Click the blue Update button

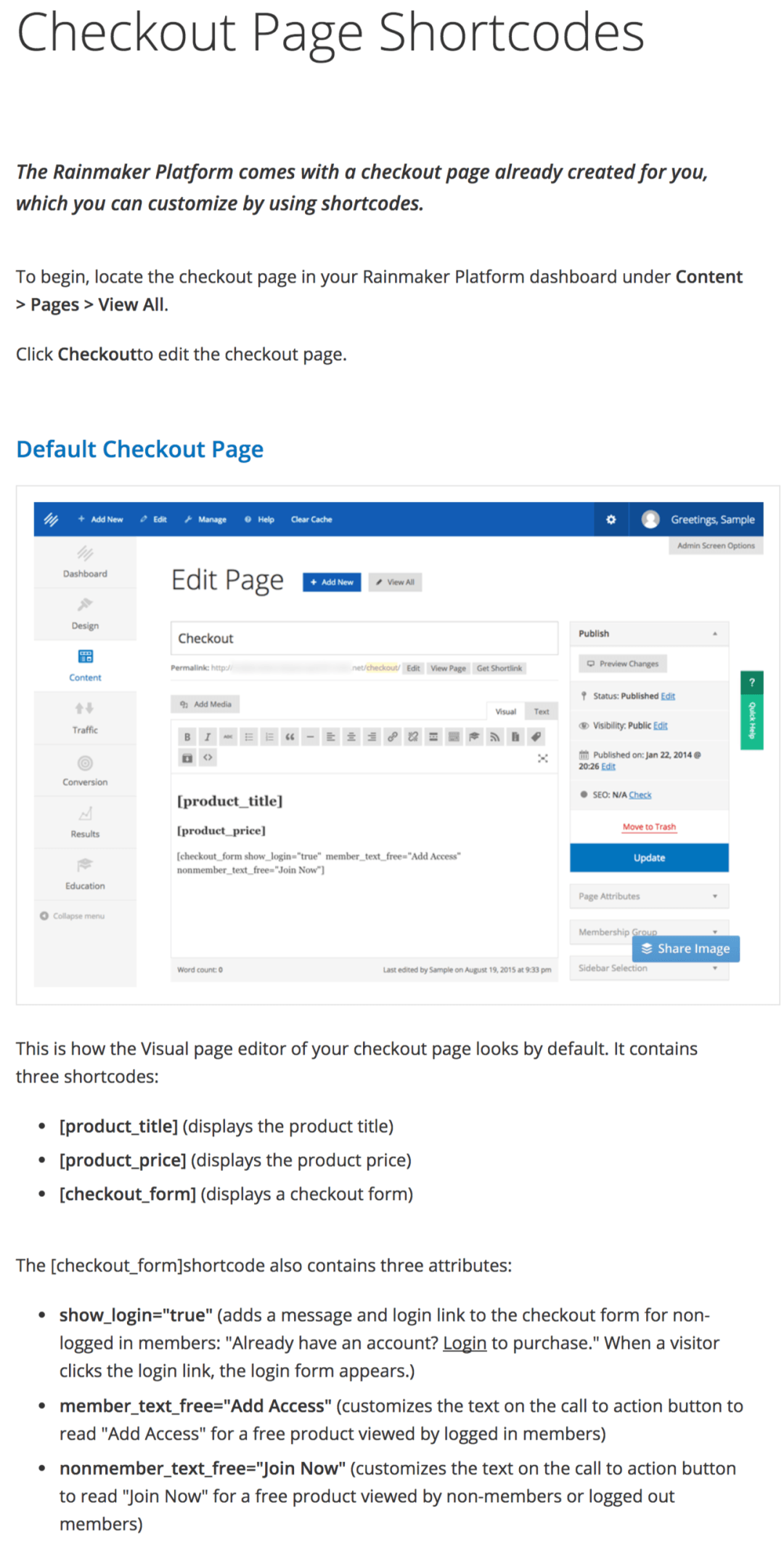pyautogui.click(x=649, y=858)
